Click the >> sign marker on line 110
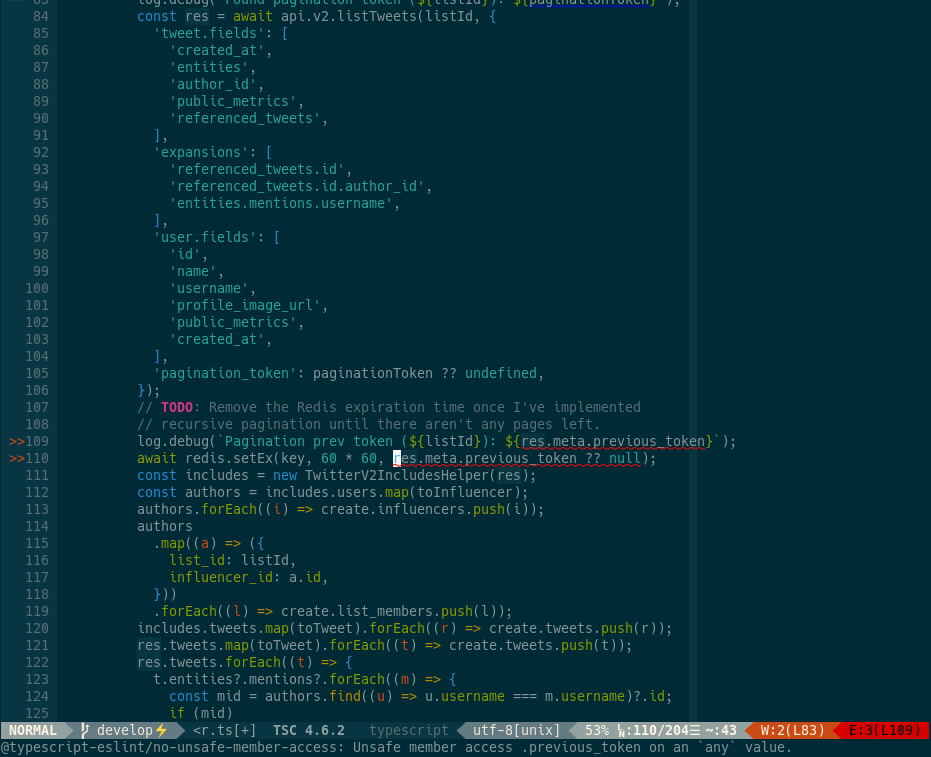 [18, 457]
